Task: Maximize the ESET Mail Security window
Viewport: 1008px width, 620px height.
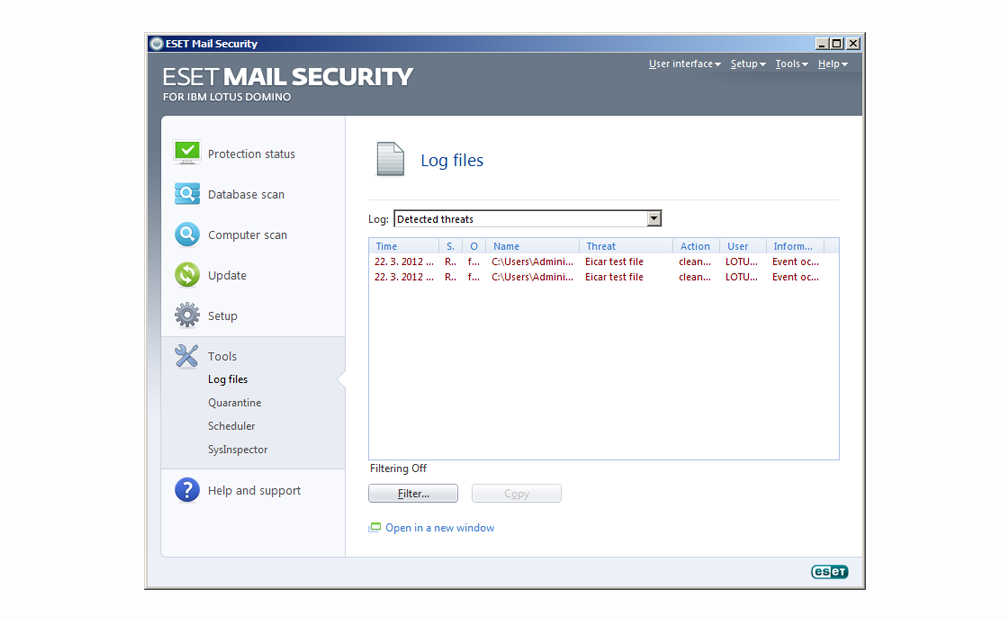Action: [x=836, y=44]
